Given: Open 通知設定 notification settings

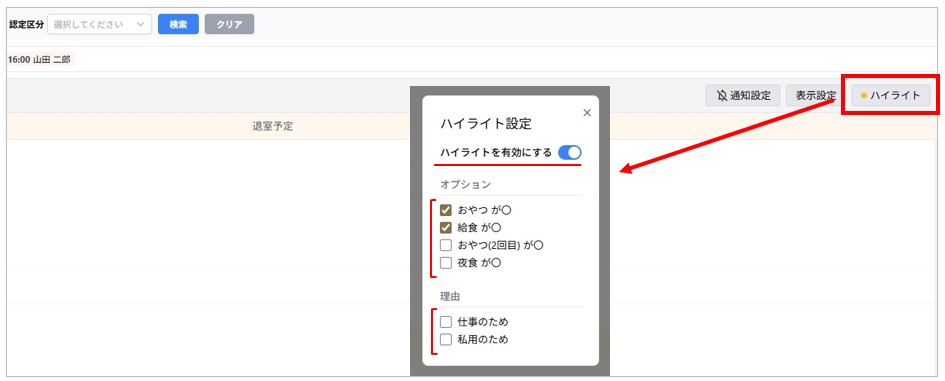Looking at the screenshot, I should pyautogui.click(x=744, y=95).
